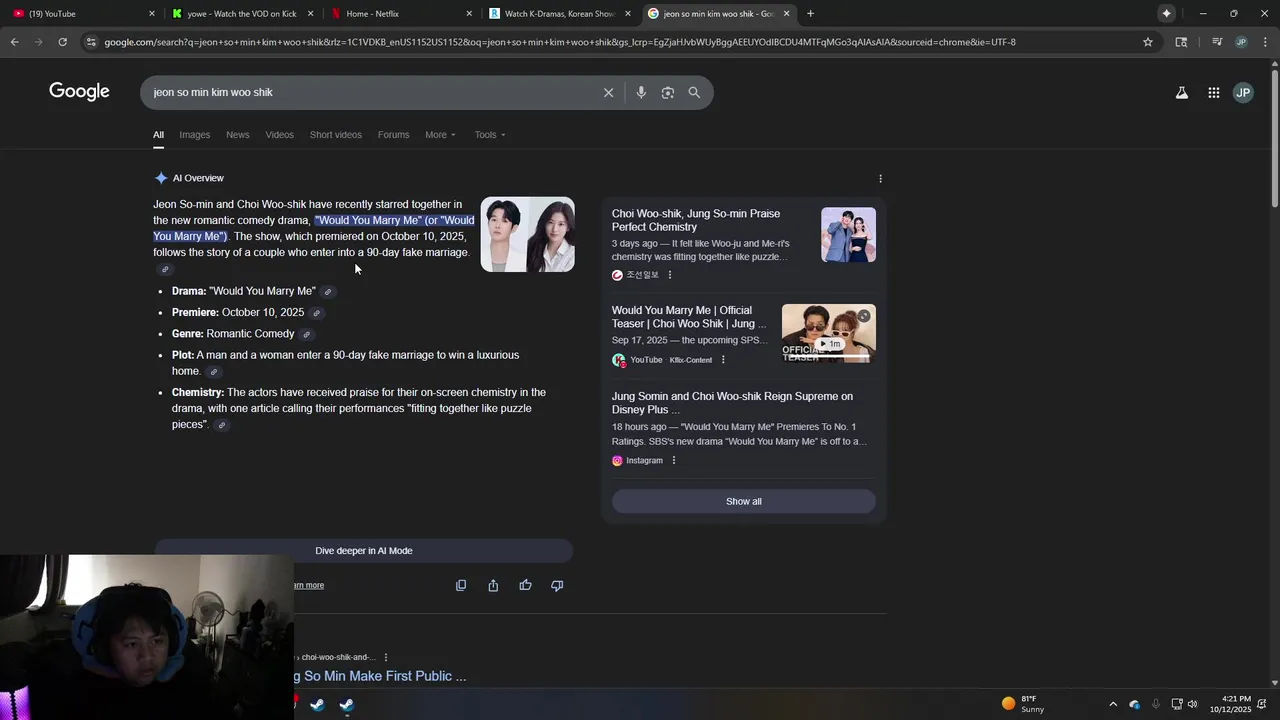Open source link icon after the Plot bullet
The height and width of the screenshot is (720, 1280).
[x=213, y=372]
